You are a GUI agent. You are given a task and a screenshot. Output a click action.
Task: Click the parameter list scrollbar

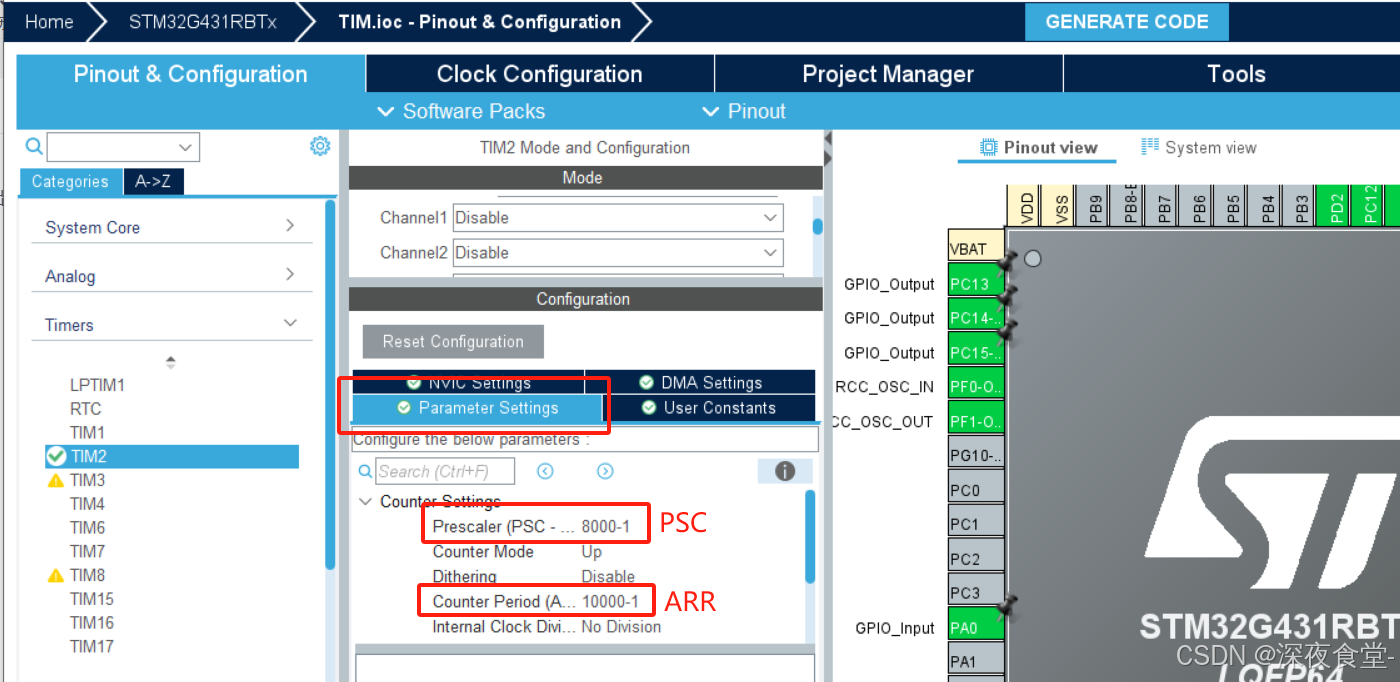(810, 535)
